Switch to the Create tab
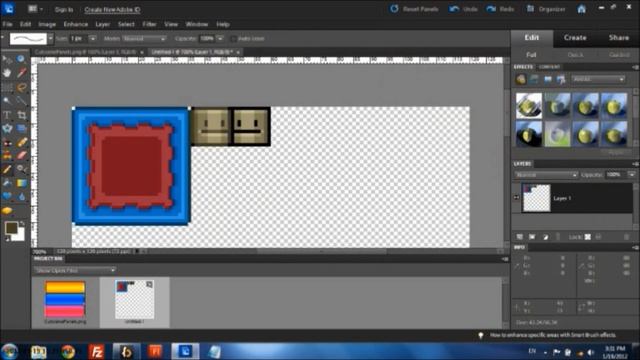Image resolution: width=640 pixels, height=360 pixels. pos(575,38)
